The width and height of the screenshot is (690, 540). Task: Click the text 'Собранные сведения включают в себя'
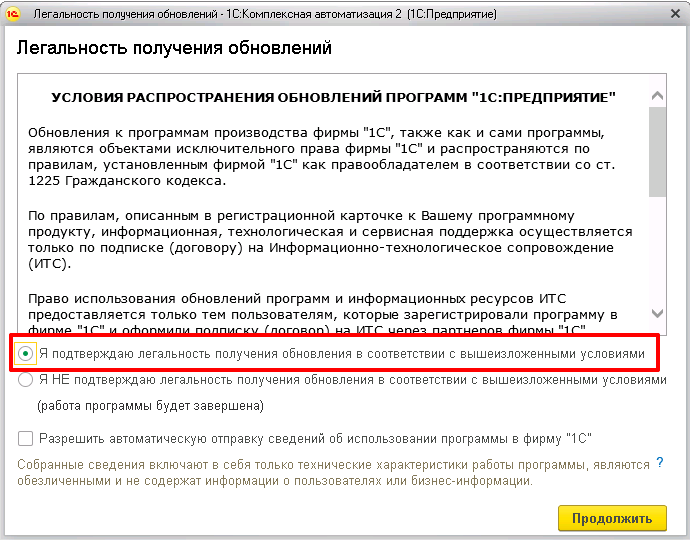333,473
